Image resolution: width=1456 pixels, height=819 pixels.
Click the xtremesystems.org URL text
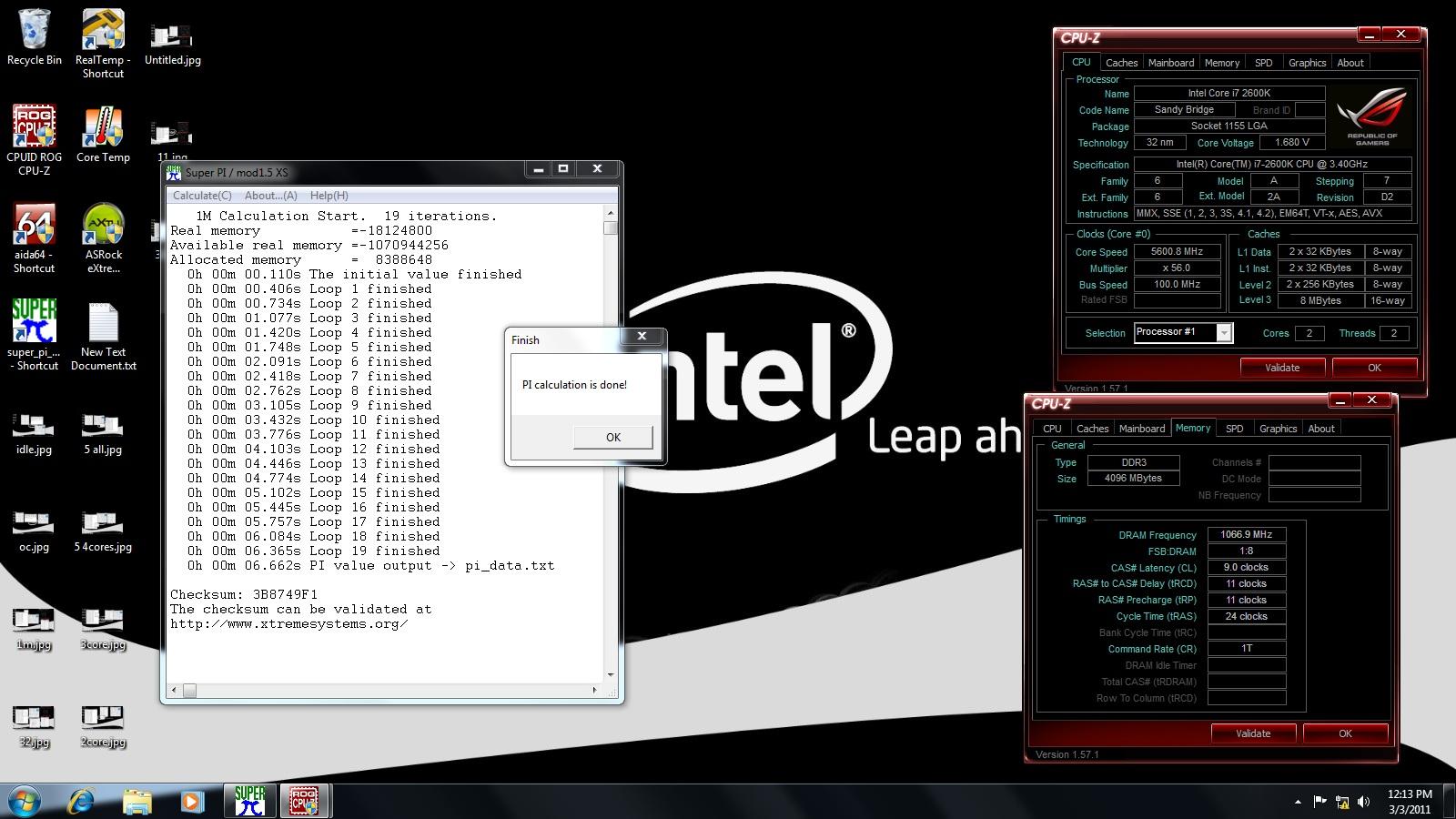(x=289, y=624)
